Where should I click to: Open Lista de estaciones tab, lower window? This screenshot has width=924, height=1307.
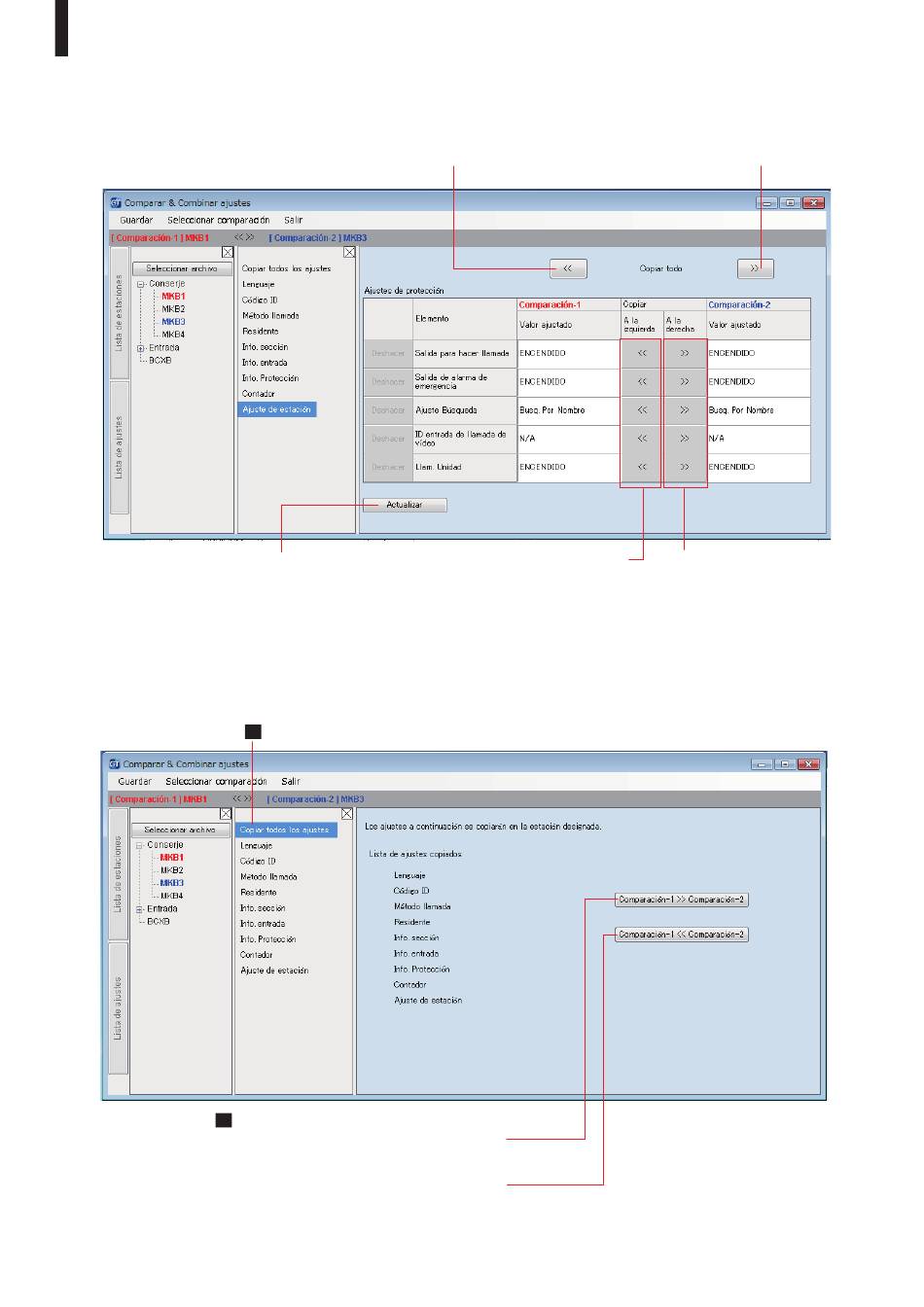point(117,875)
